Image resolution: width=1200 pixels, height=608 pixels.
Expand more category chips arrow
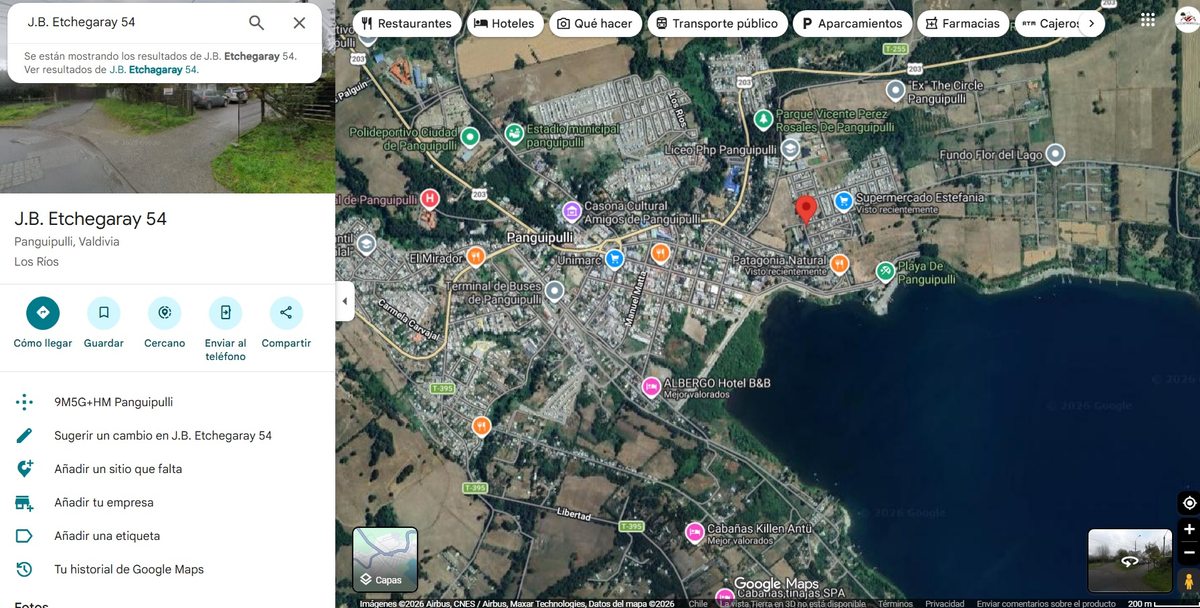coord(1091,23)
